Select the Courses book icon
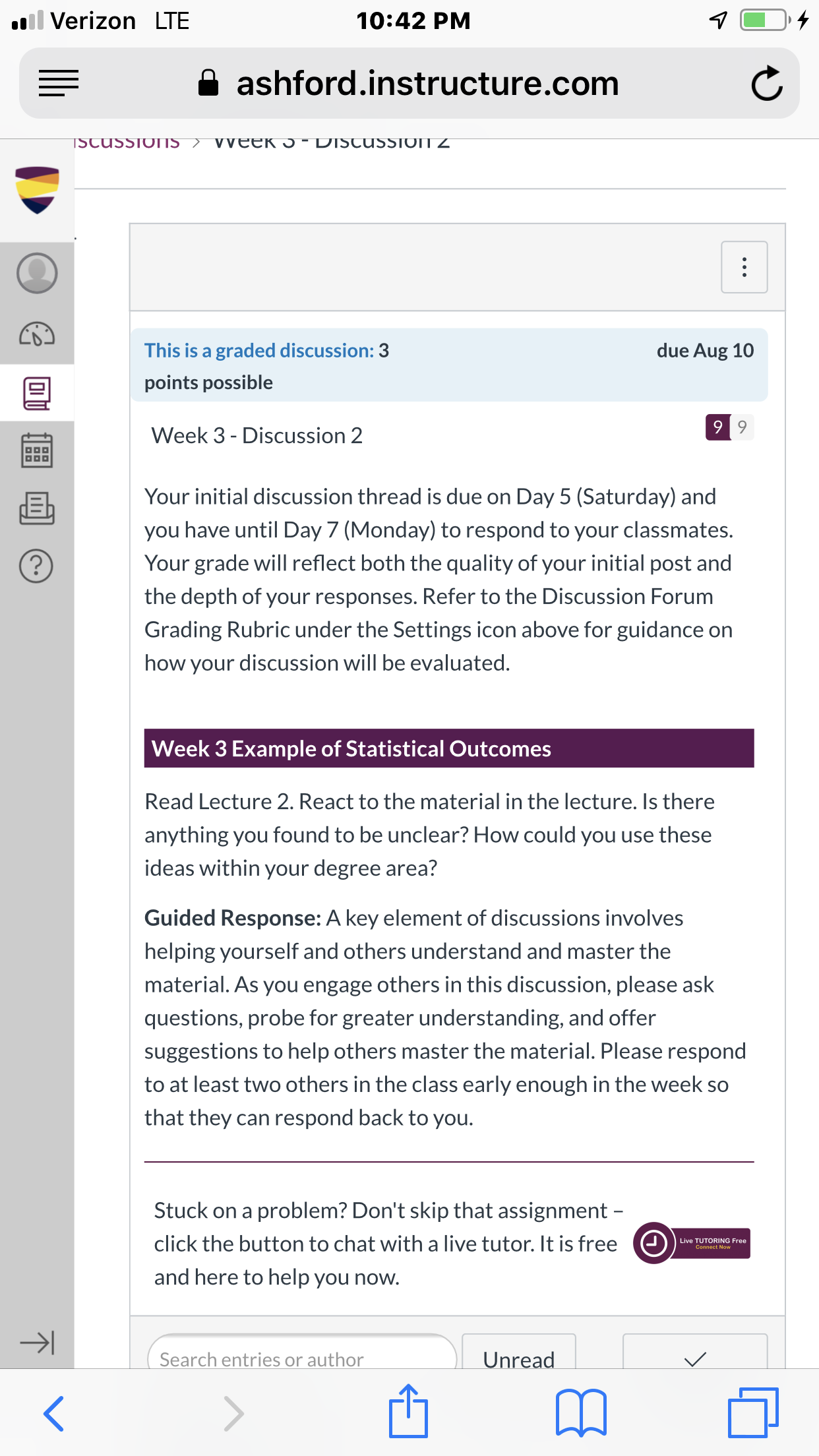The width and height of the screenshot is (819, 1456). click(37, 394)
